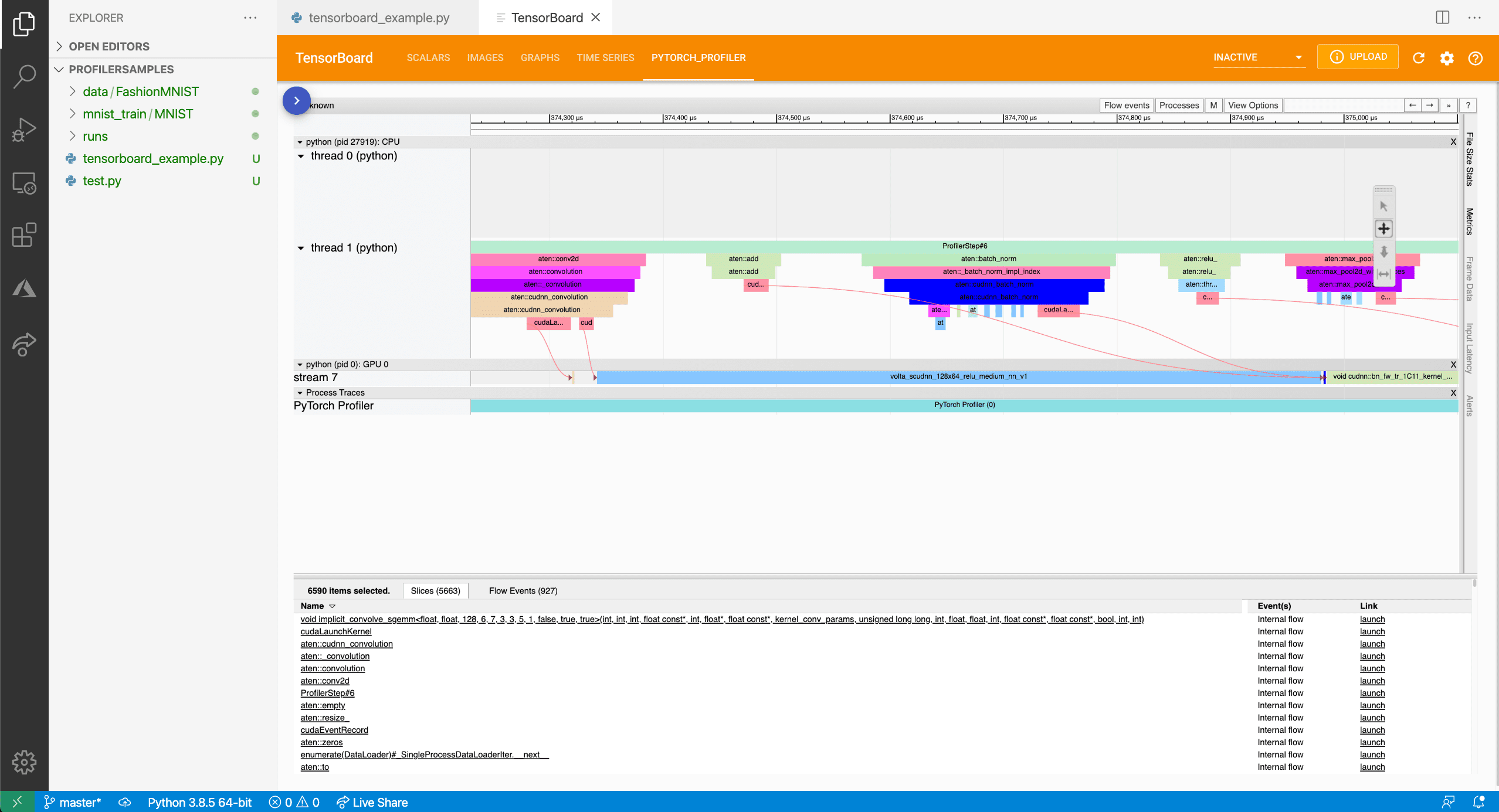
Task: Click launch link for aten::conv2d event
Action: point(1371,680)
